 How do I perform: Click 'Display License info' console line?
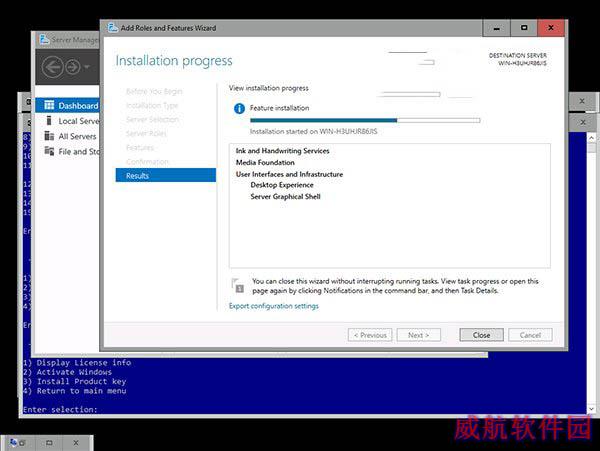tap(84, 362)
